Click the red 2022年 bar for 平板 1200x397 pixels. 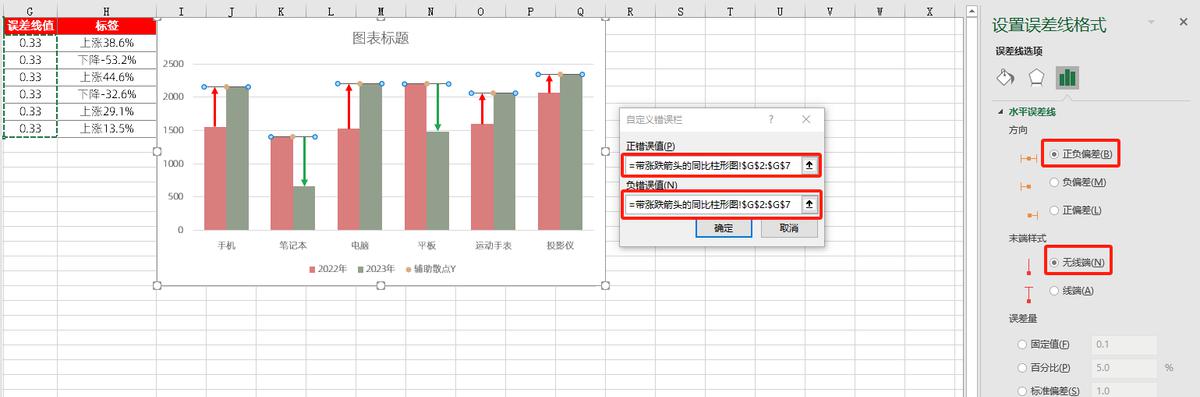click(x=415, y=157)
